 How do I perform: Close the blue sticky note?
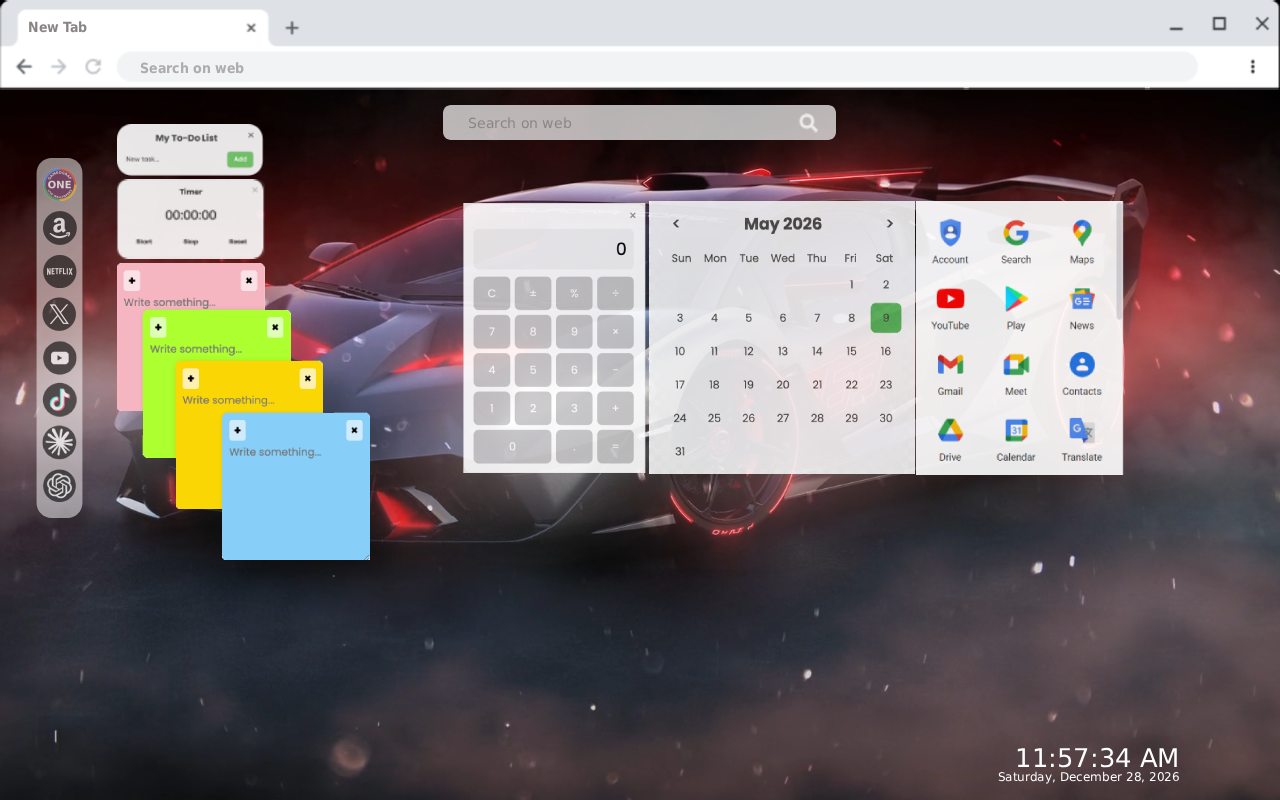pos(354,430)
